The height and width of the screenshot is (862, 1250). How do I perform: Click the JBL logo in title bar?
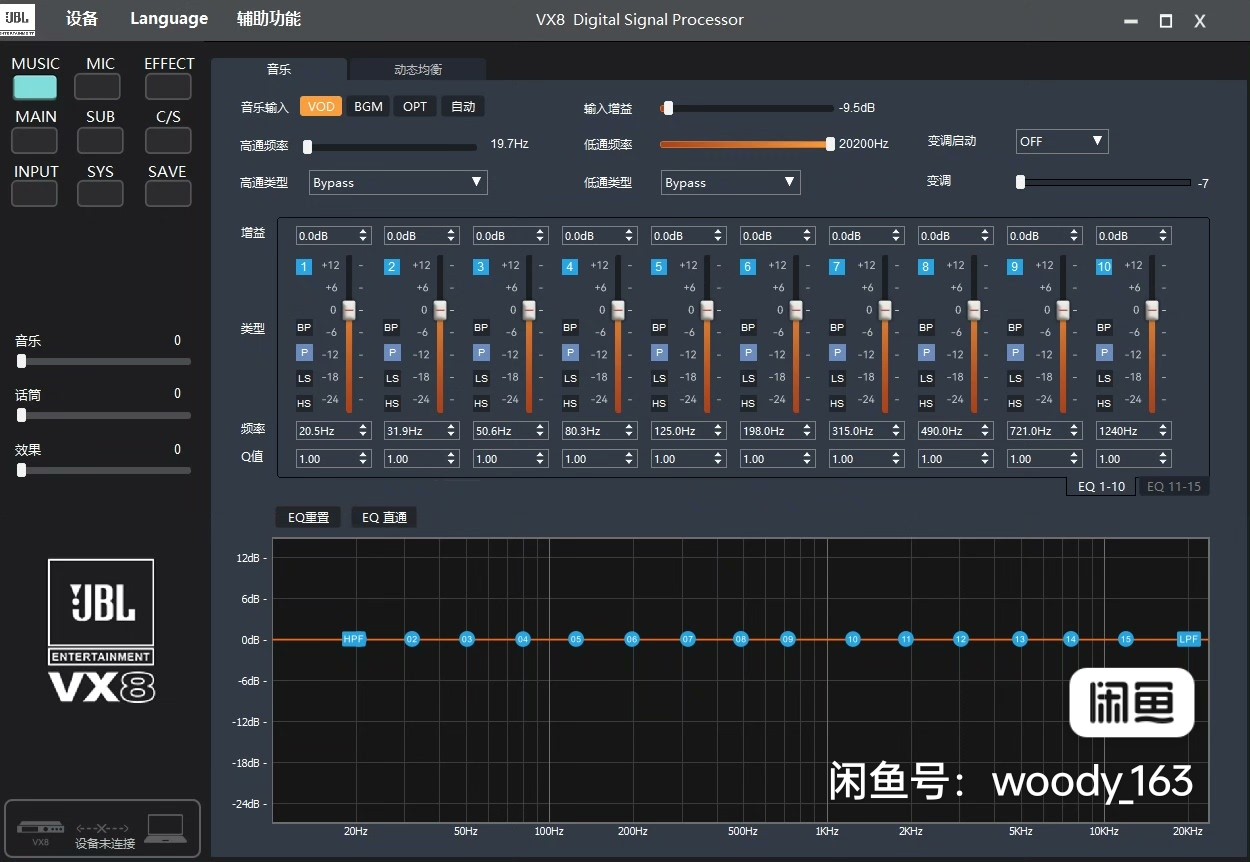click(x=19, y=19)
